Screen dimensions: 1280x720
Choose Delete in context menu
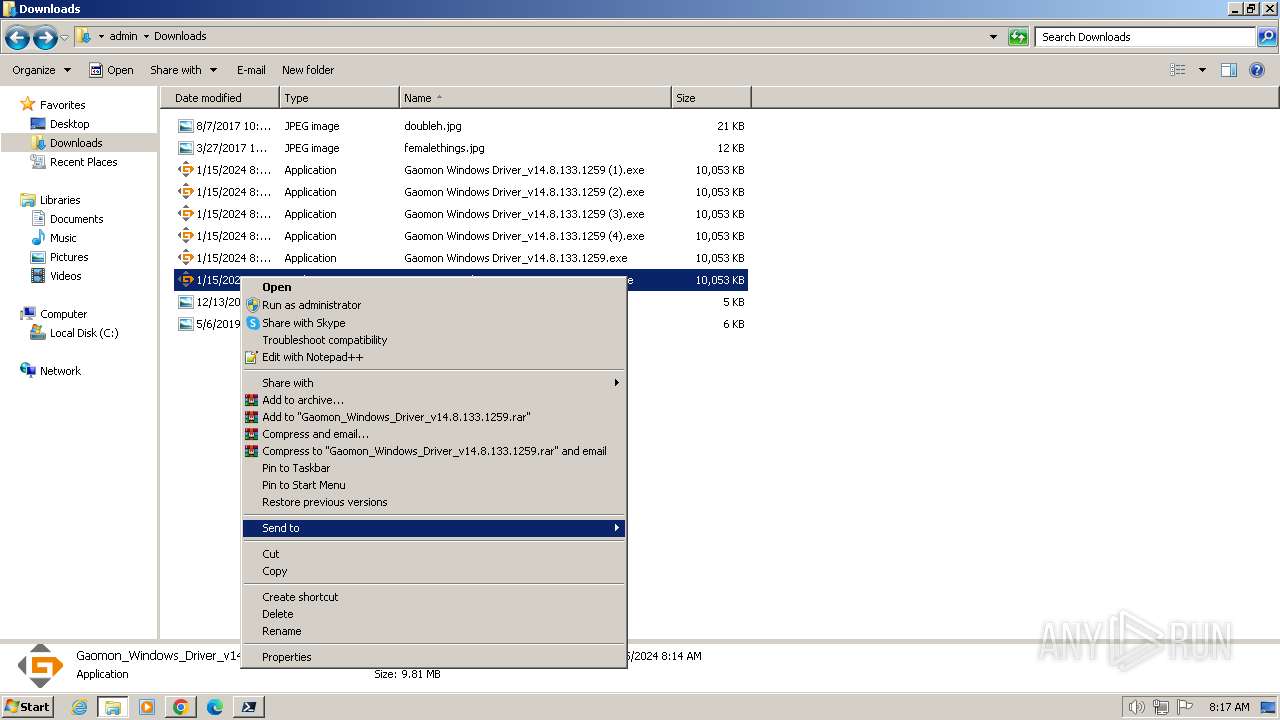point(434,614)
